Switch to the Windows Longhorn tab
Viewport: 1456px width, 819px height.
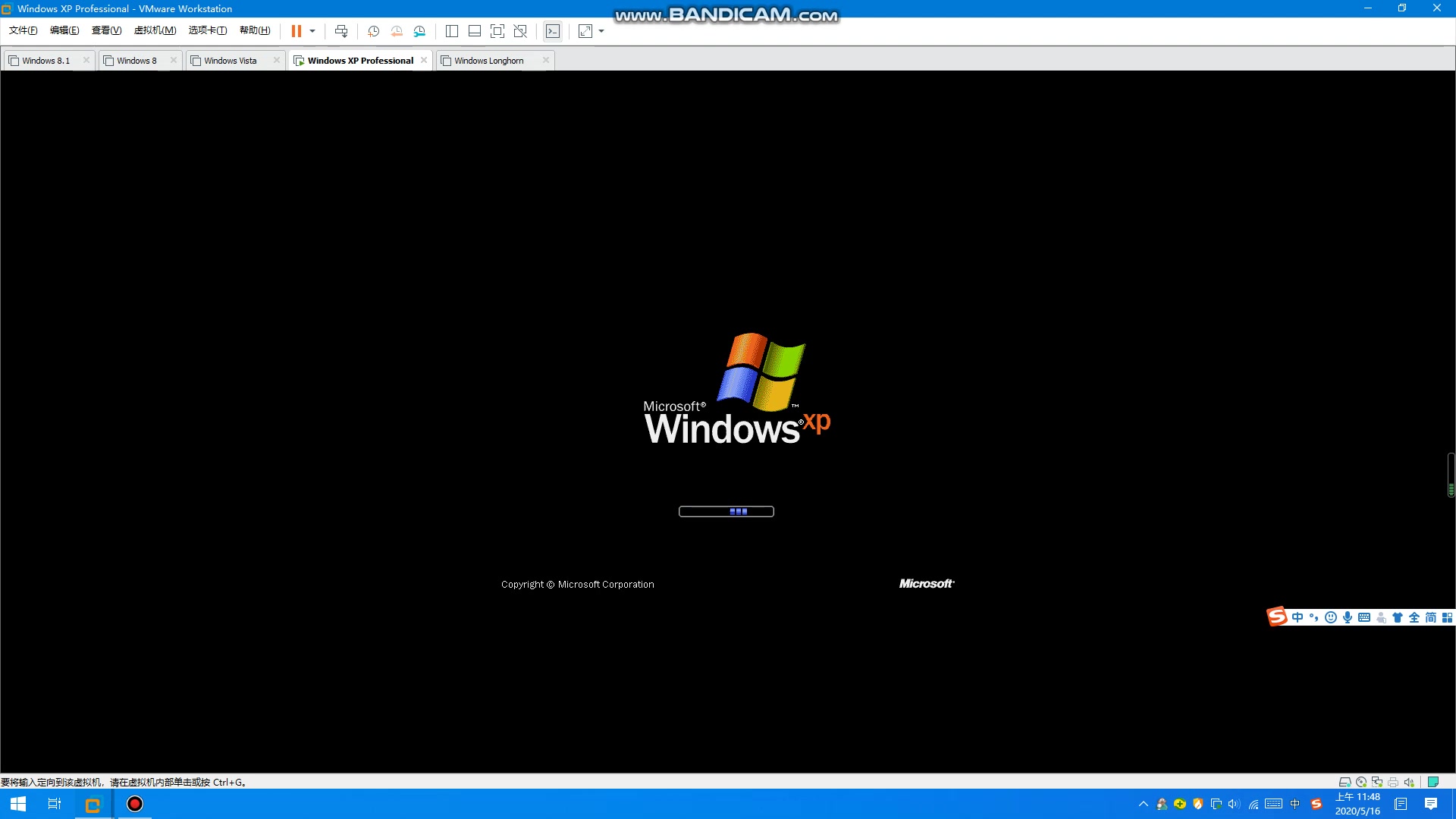(x=488, y=60)
